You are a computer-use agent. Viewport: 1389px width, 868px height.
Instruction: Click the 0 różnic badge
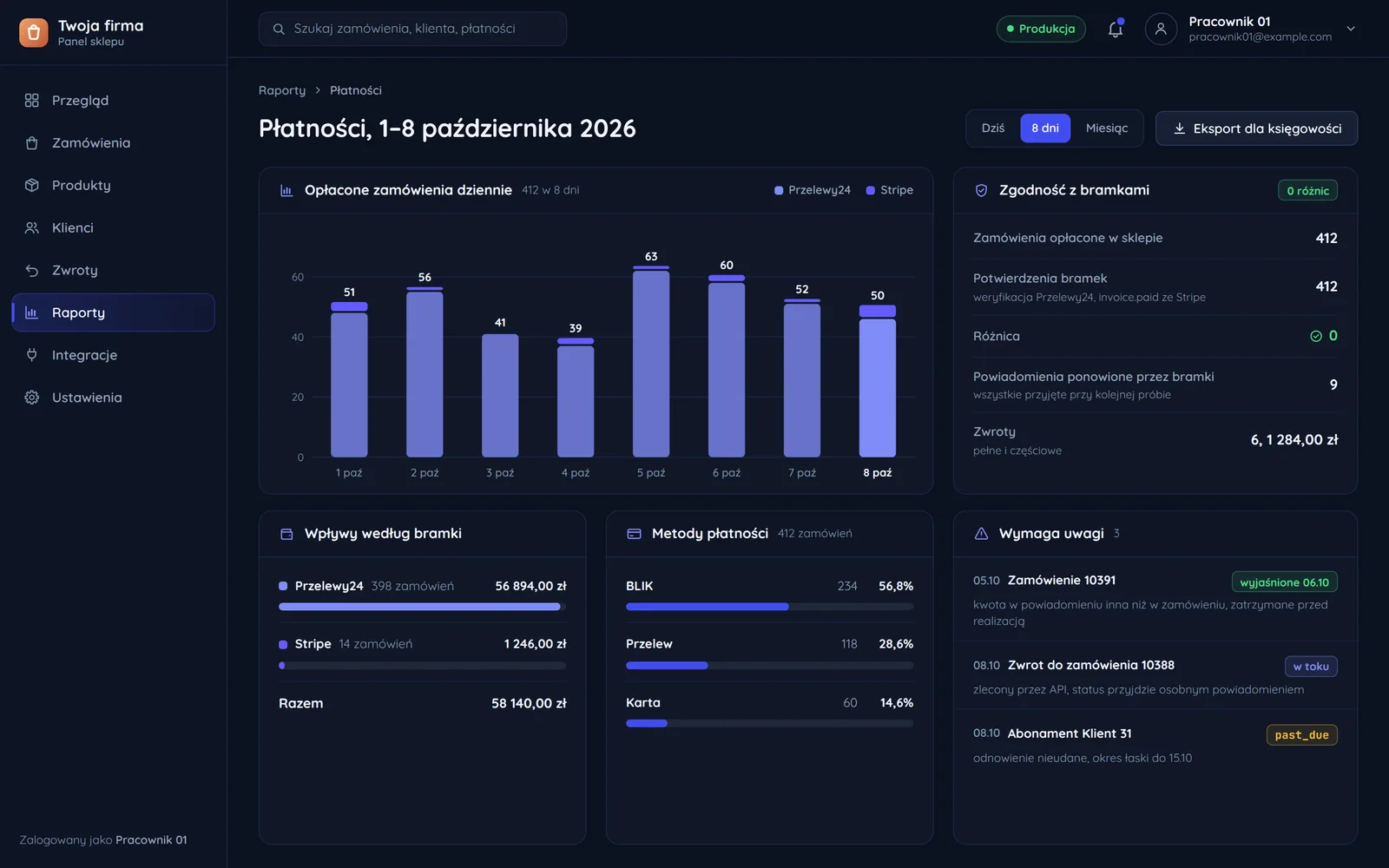[1307, 191]
